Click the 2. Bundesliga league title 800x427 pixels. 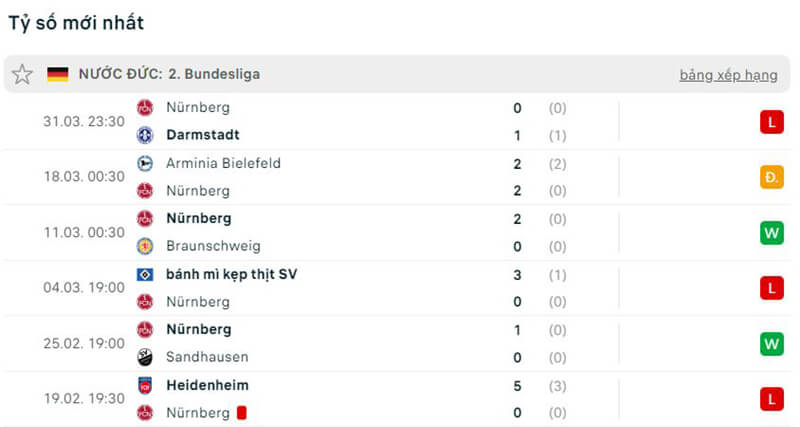(215, 74)
